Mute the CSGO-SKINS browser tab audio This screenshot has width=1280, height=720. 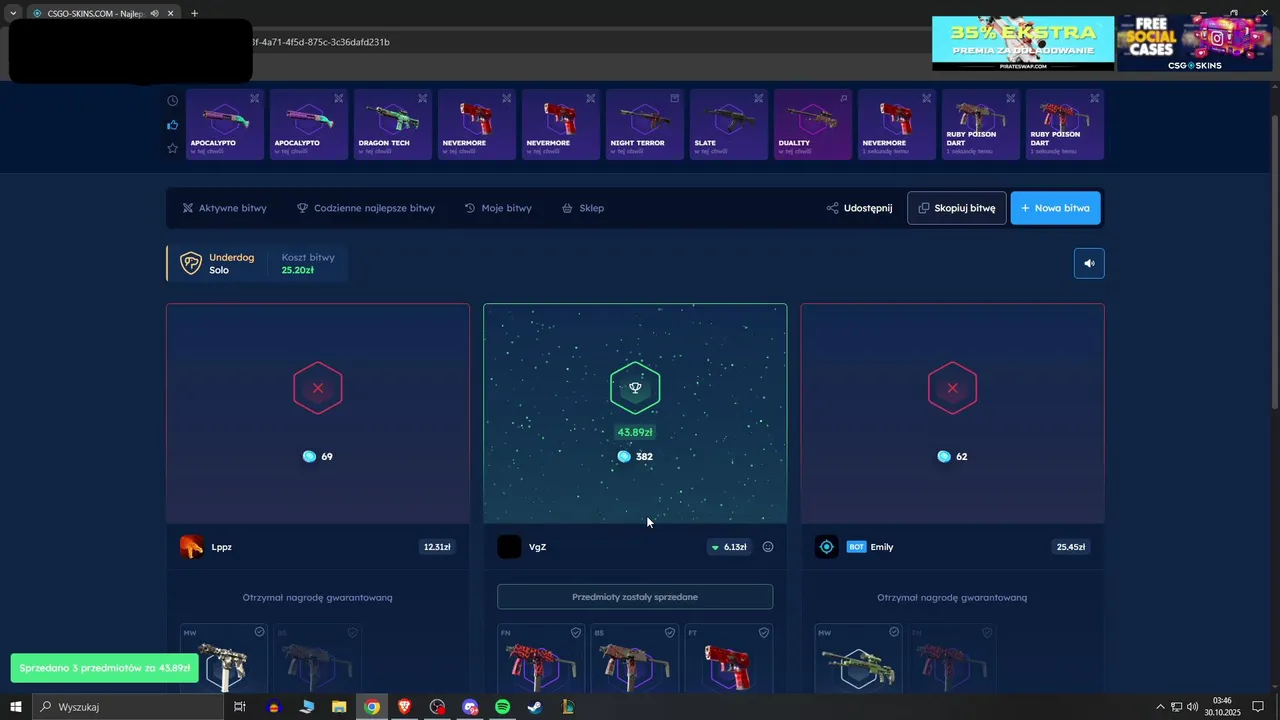click(155, 13)
